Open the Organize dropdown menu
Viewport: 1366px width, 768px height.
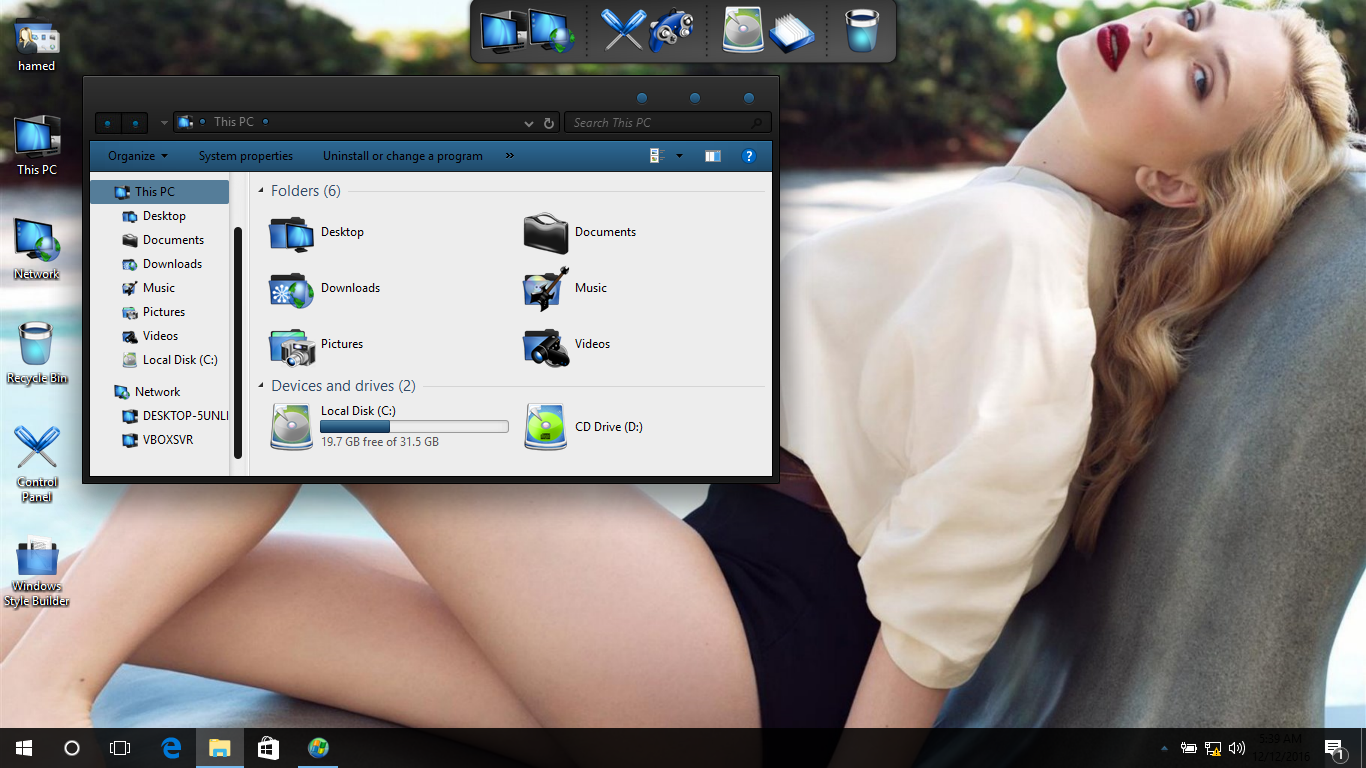click(x=138, y=156)
